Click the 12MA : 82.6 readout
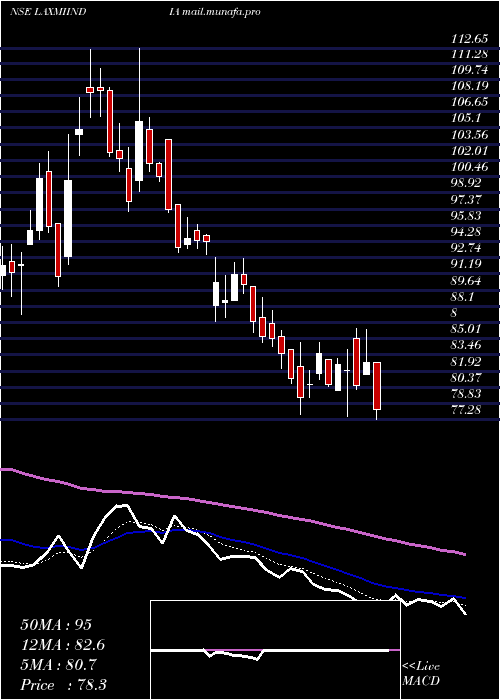Screen dimensions: 500x700 tap(63, 645)
